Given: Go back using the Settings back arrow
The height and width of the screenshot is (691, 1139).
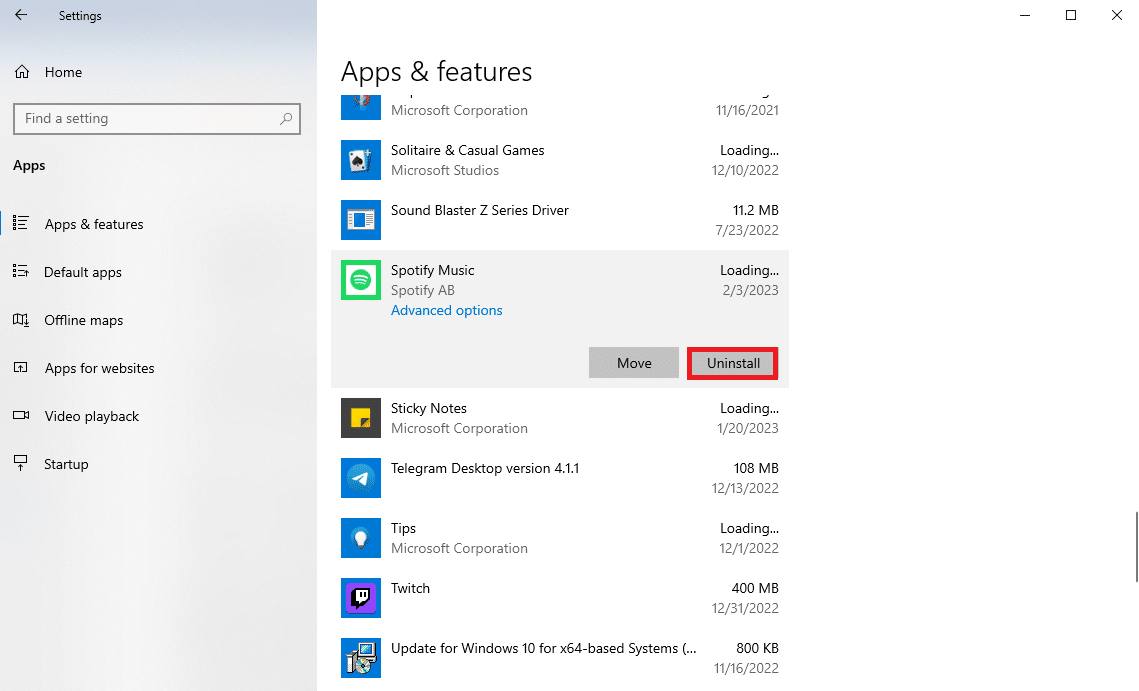Looking at the screenshot, I should [x=21, y=15].
